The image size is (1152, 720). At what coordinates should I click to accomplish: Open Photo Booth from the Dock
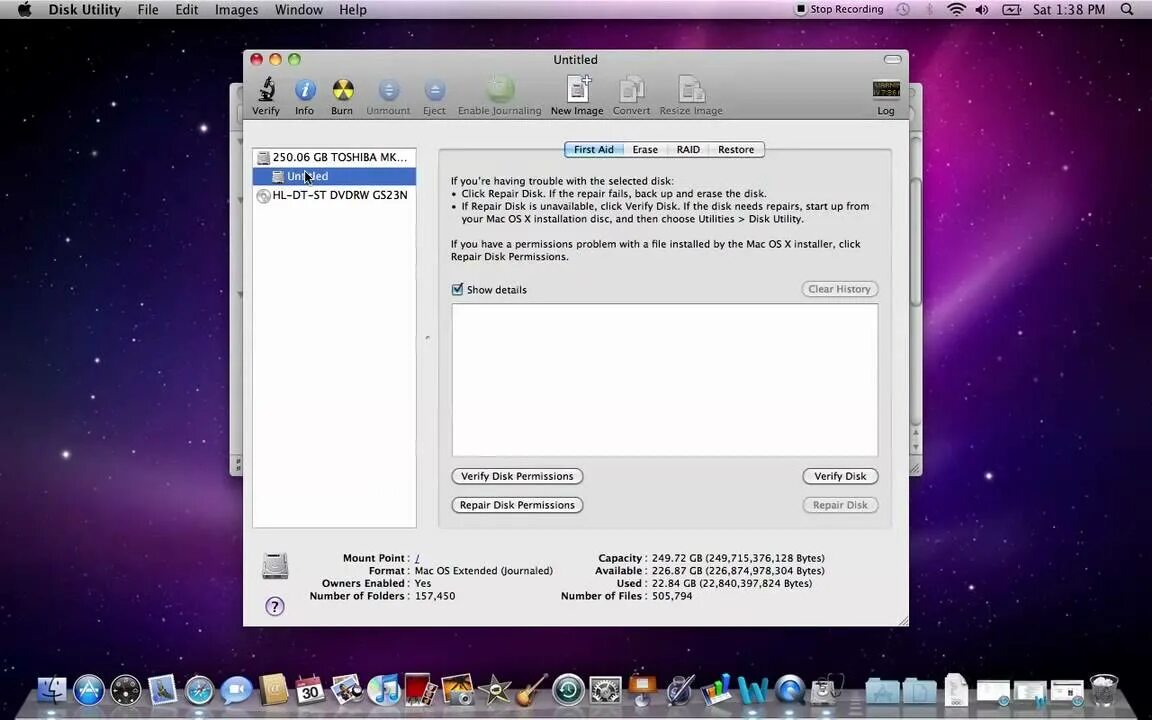[x=421, y=690]
